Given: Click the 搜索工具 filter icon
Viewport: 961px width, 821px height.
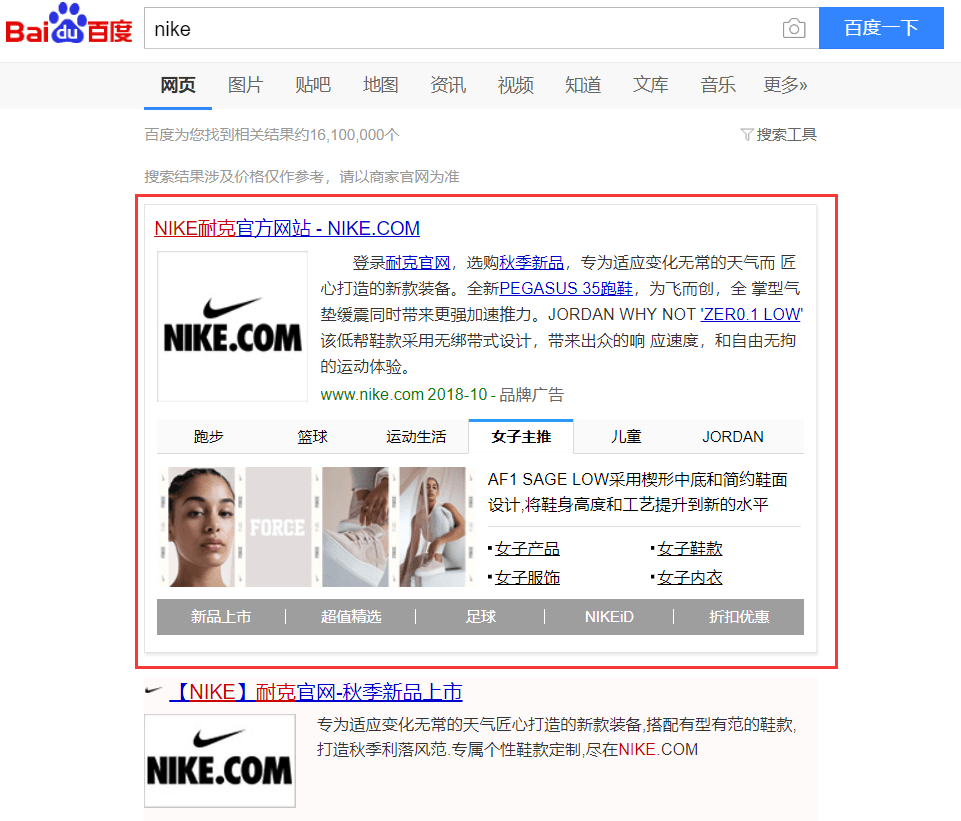Looking at the screenshot, I should 746,134.
